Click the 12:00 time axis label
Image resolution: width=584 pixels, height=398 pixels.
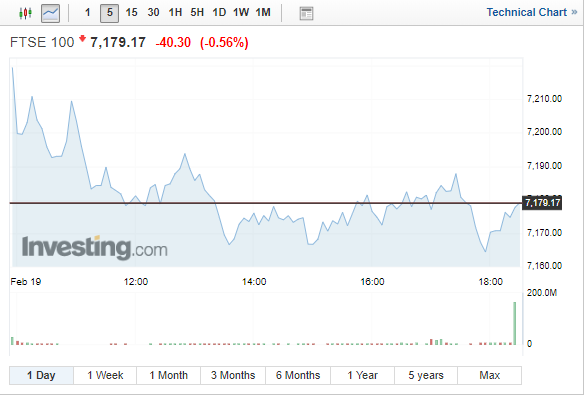tap(136, 282)
